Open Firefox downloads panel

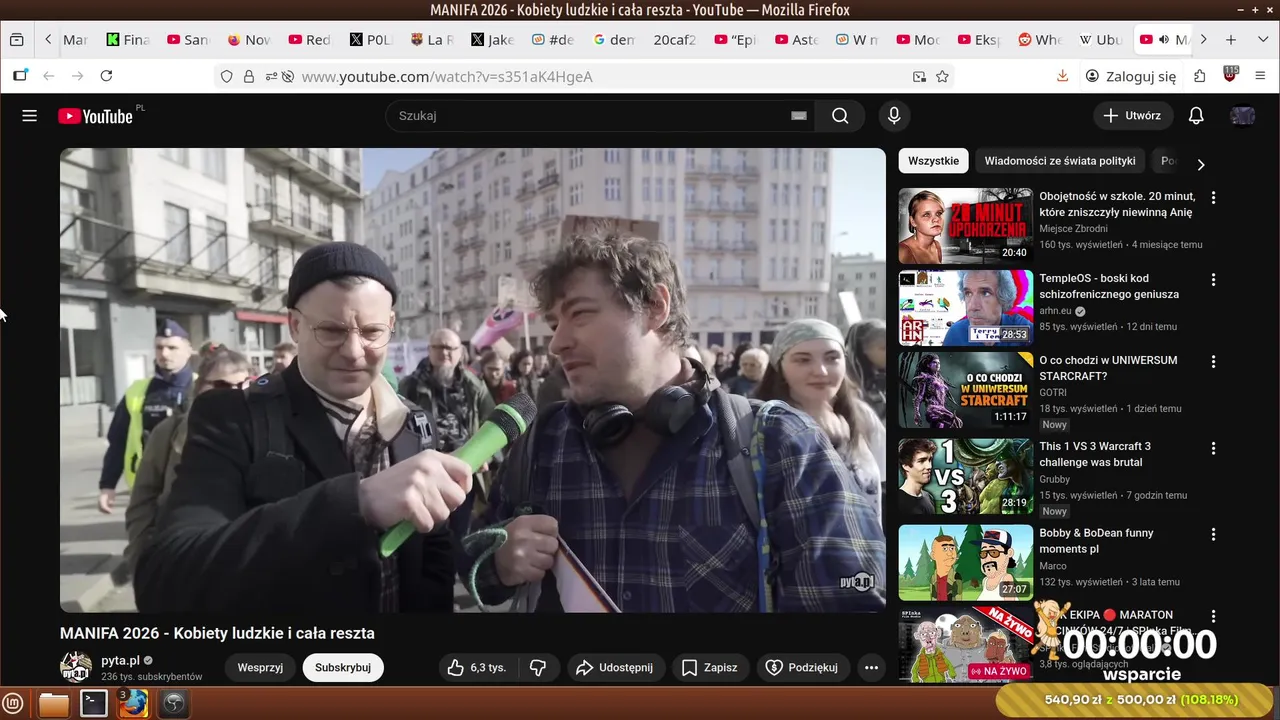pos(1063,76)
